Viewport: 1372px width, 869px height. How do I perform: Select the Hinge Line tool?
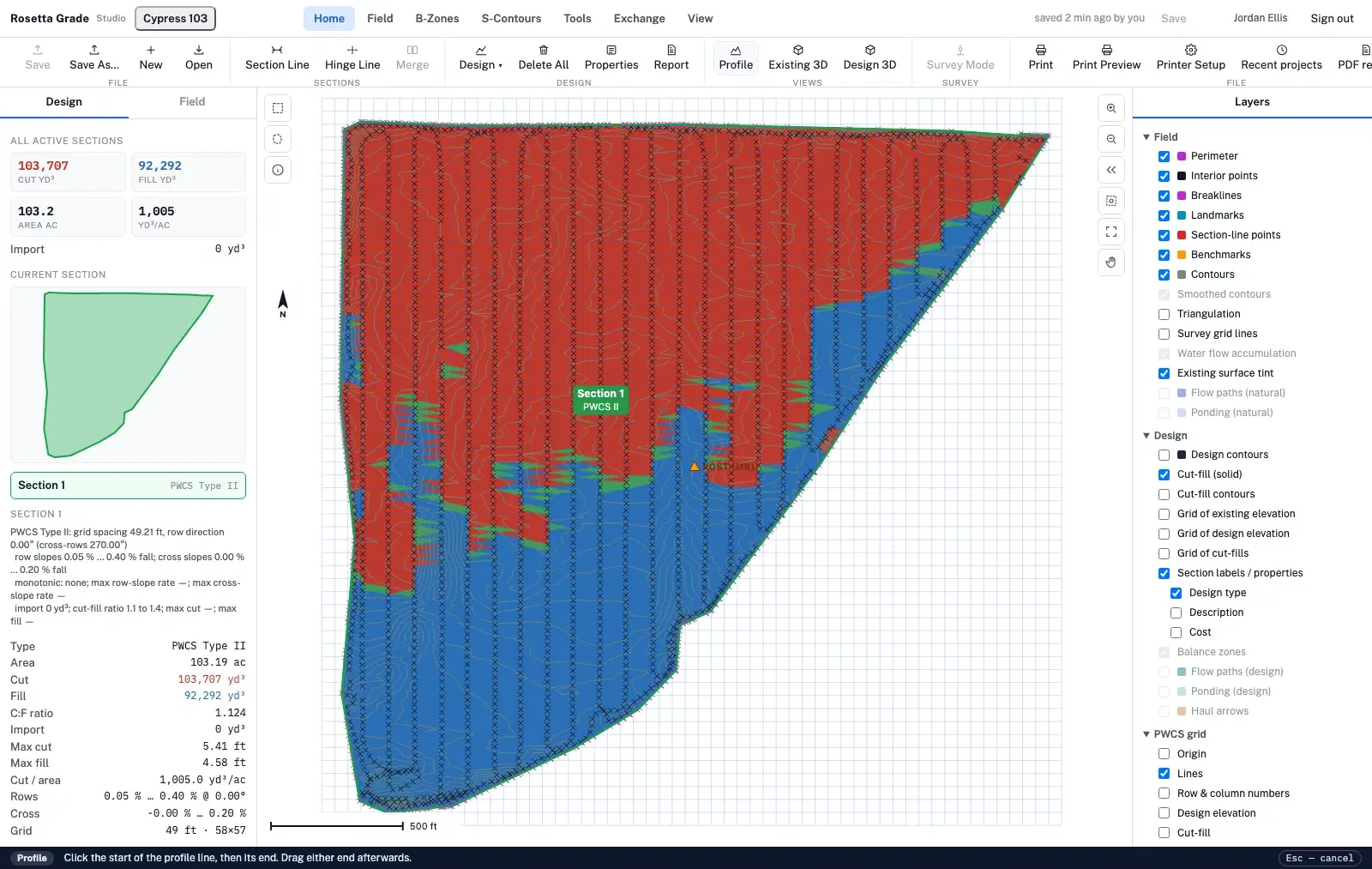click(x=352, y=57)
